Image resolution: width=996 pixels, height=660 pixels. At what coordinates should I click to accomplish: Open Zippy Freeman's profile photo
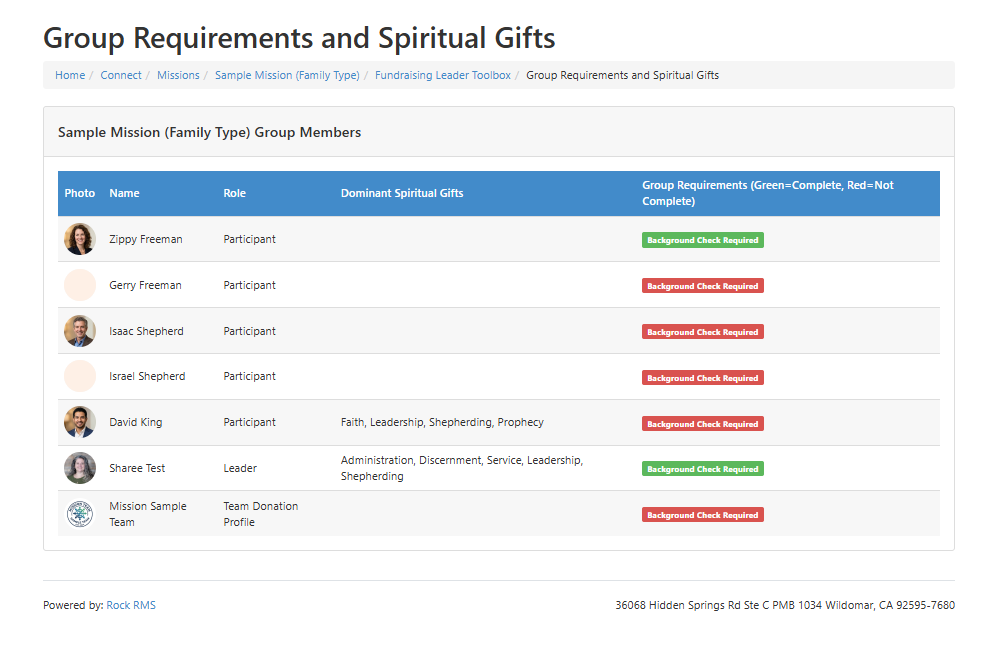click(80, 239)
